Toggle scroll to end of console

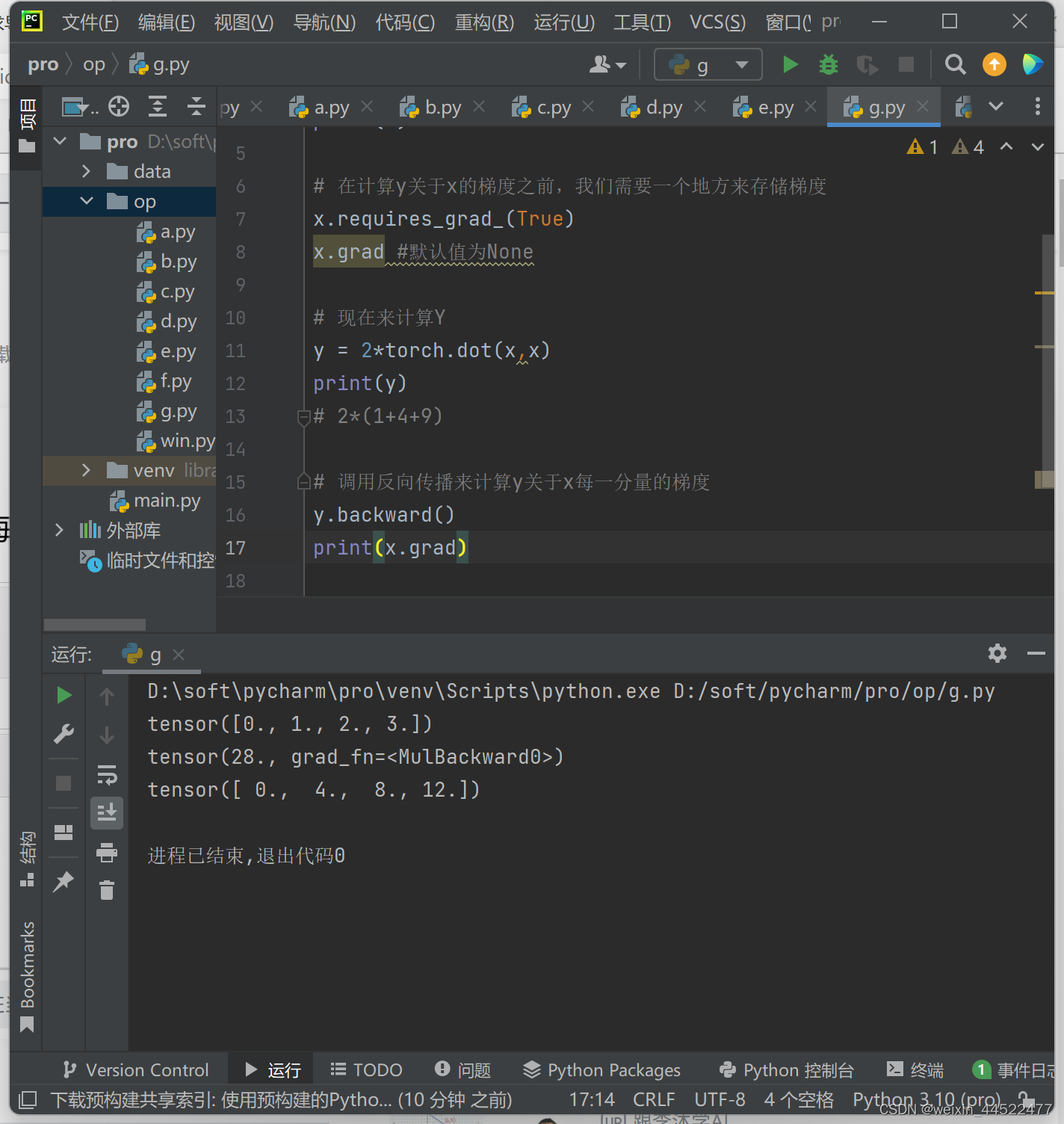[107, 812]
